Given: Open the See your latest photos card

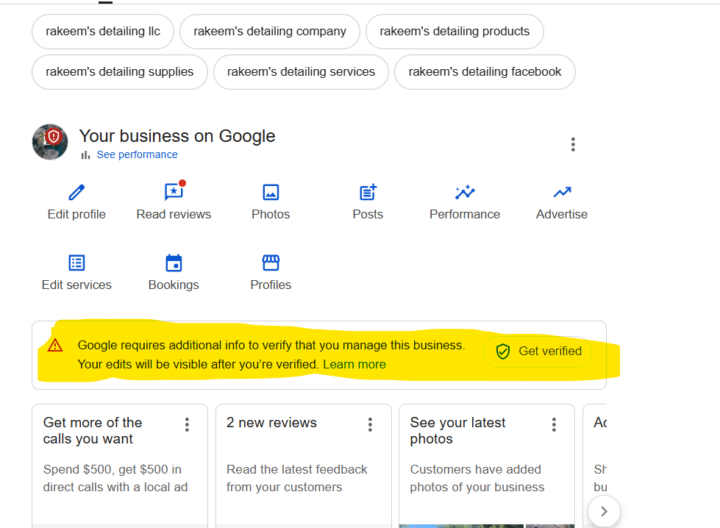Looking at the screenshot, I should click(487, 466).
